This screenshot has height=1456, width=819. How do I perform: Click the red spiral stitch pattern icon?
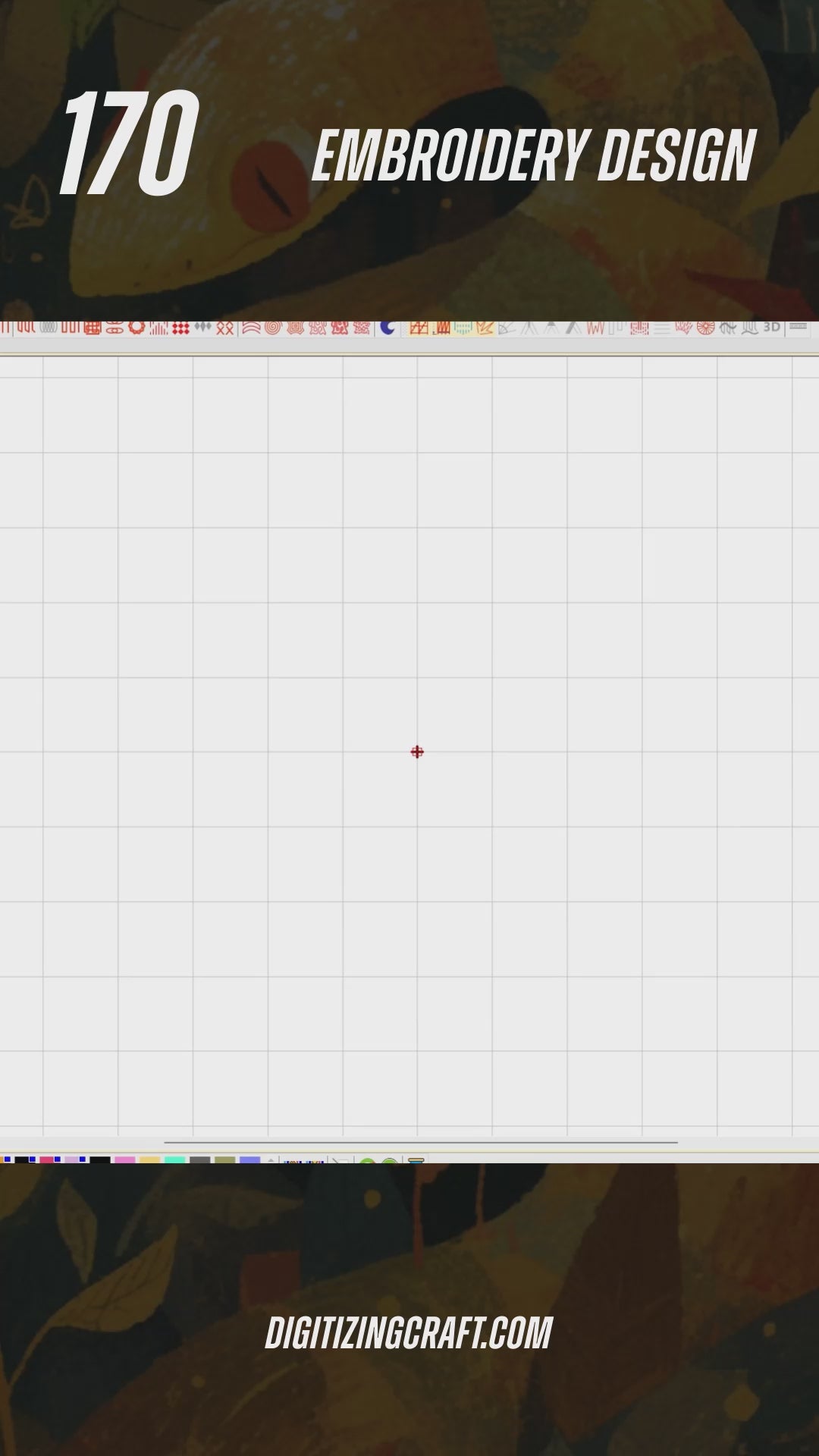pyautogui.click(x=273, y=328)
